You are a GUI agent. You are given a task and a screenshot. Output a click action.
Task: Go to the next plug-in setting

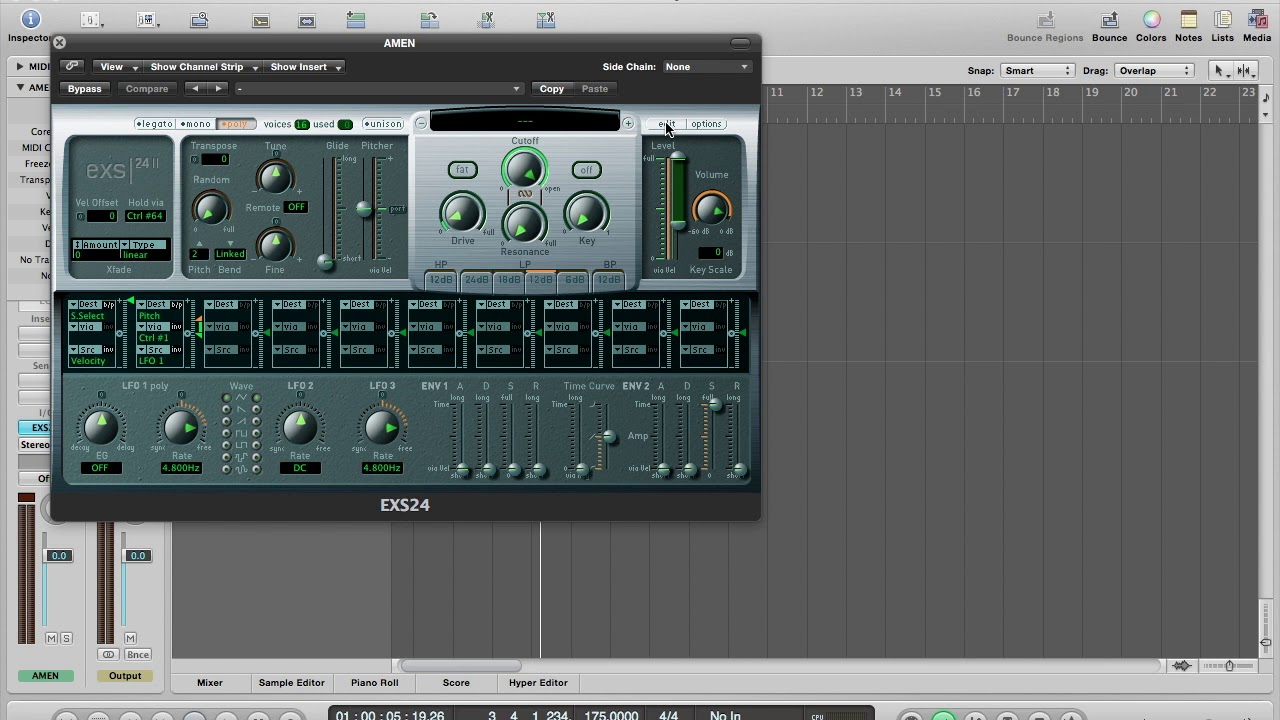pyautogui.click(x=218, y=89)
